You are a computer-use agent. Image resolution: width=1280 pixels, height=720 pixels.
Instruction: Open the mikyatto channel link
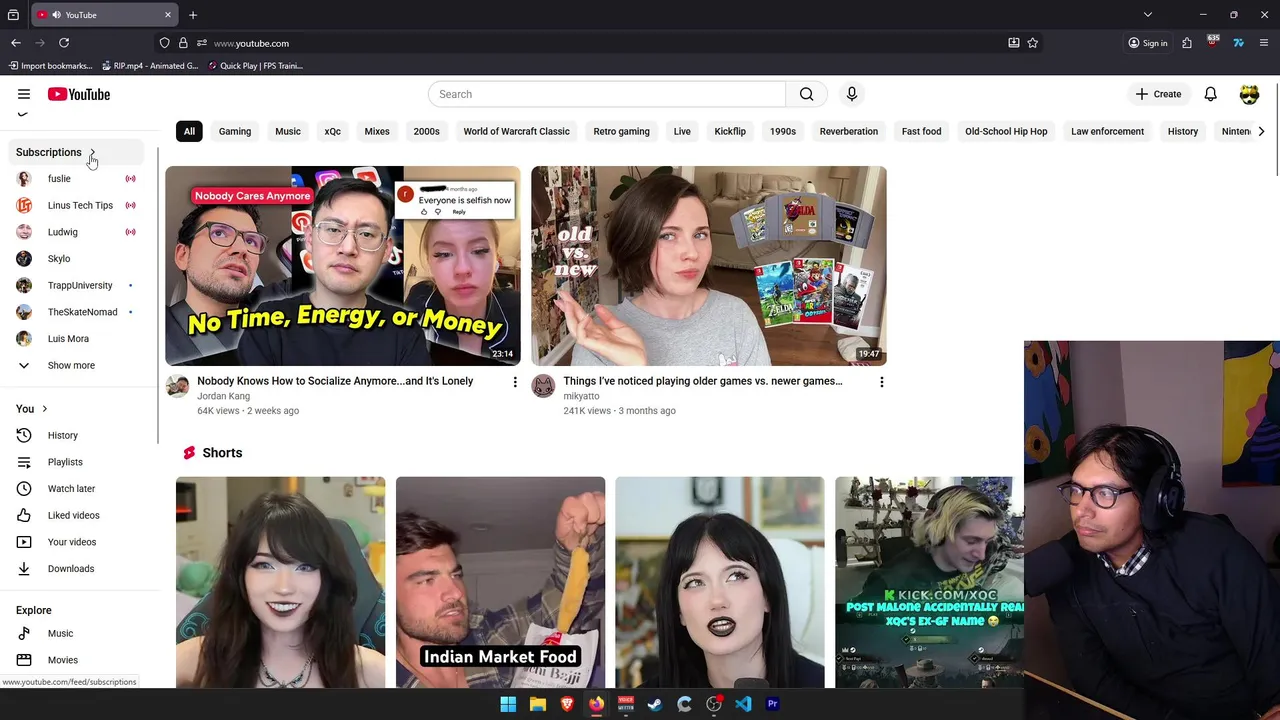581,396
